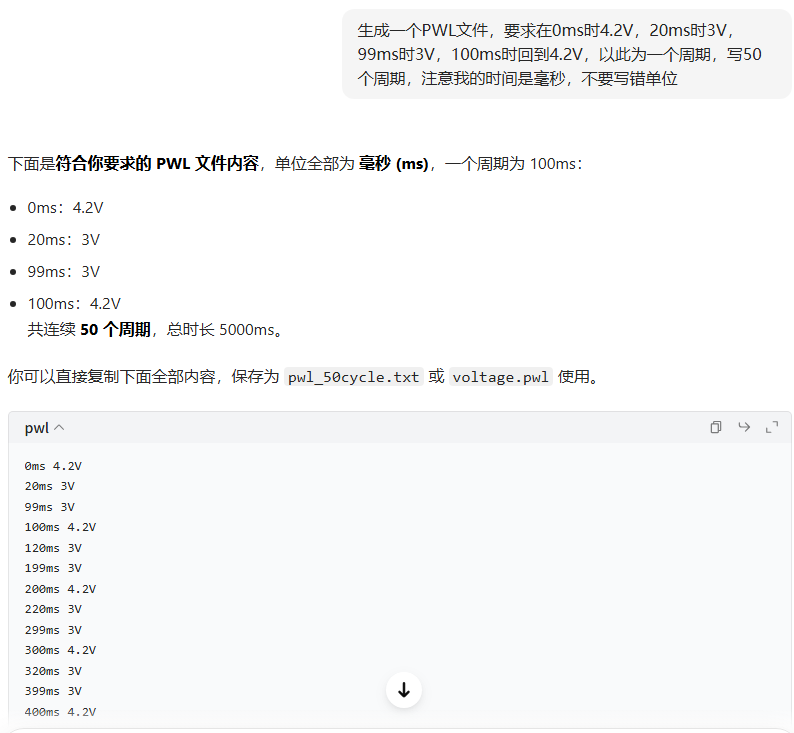Click code line "120ms 3V"

pyautogui.click(x=53, y=548)
